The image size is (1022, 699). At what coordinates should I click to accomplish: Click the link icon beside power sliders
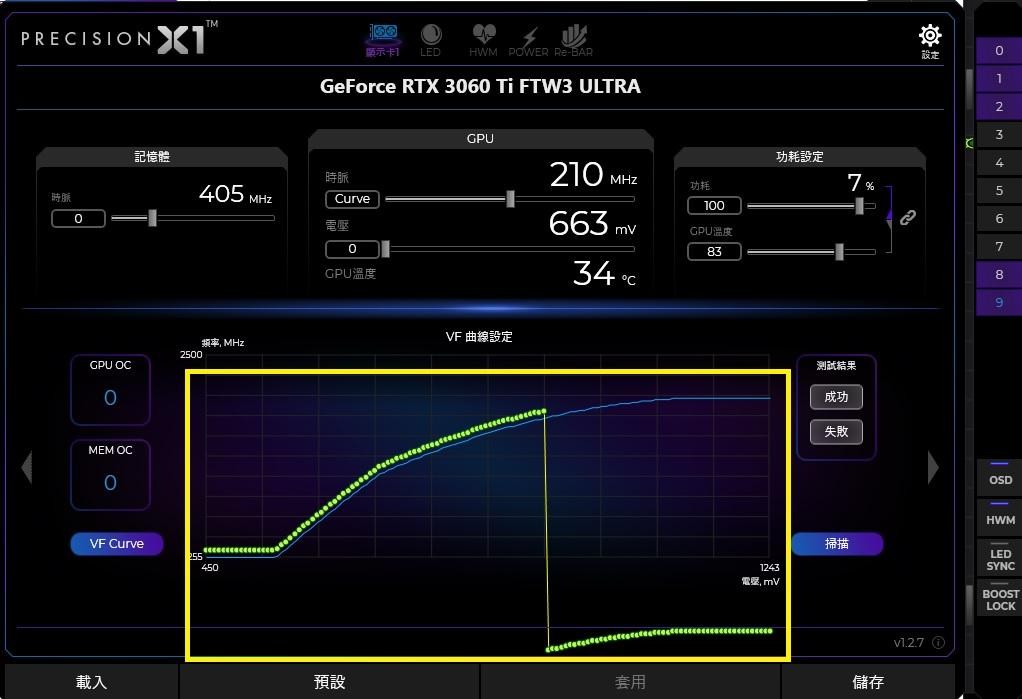coord(908,217)
